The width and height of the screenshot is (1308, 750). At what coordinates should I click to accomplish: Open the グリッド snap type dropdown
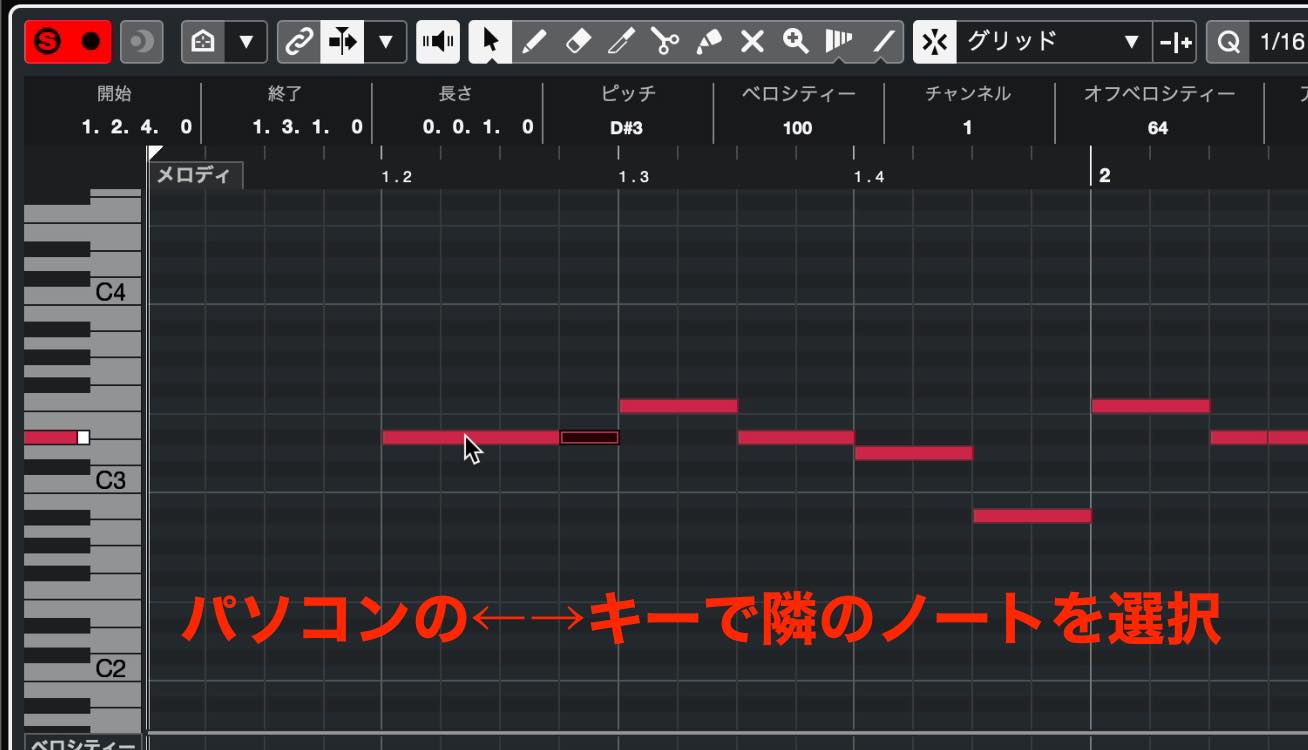point(1053,42)
